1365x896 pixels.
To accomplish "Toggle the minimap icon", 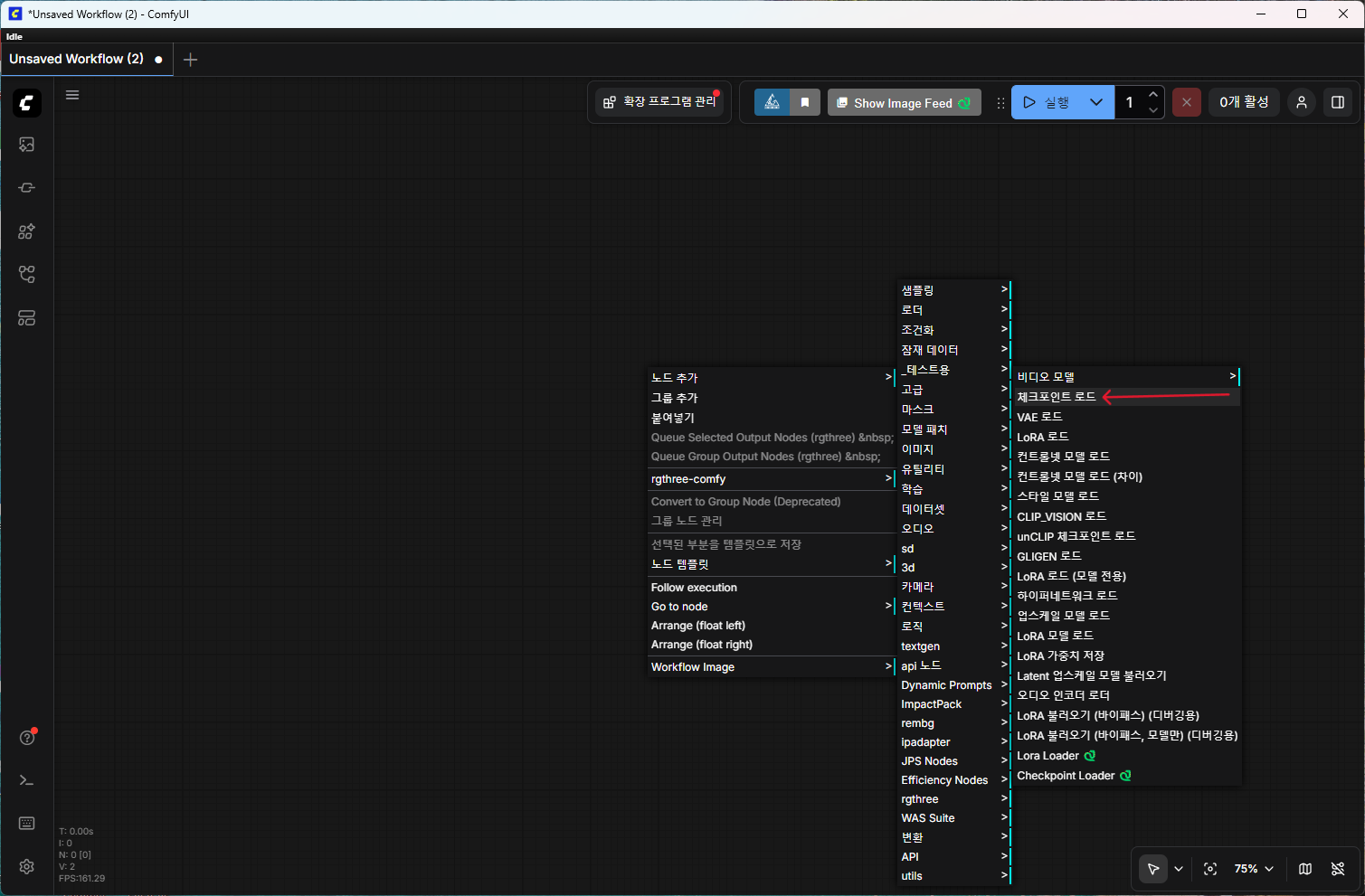I will pos(1305,869).
